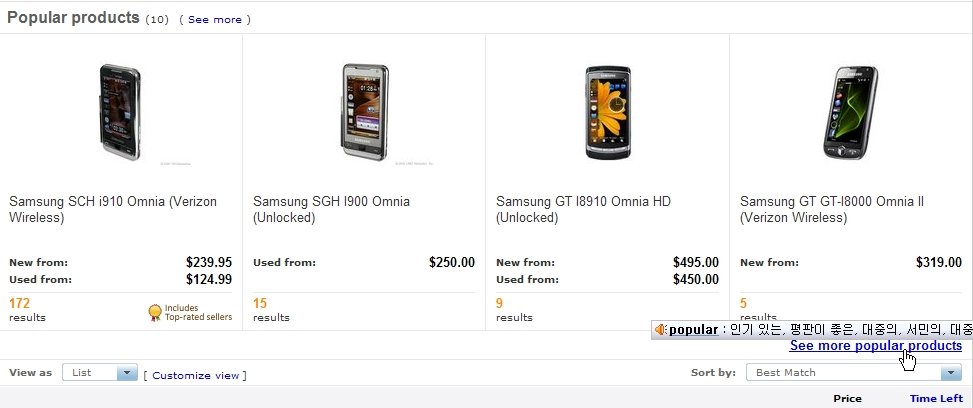973x408 pixels.
Task: Open the Samsung SGH I900 Omnia phone image
Action: click(364, 113)
